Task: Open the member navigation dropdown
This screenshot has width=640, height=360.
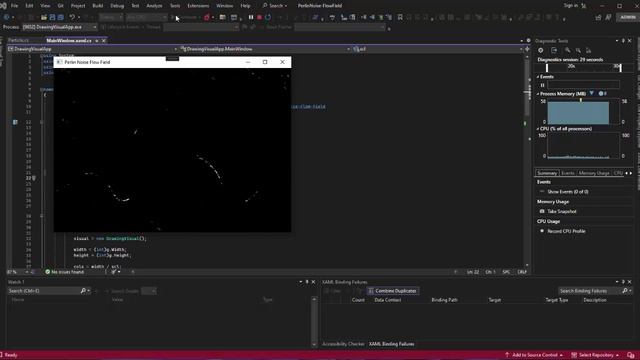Action: point(437,49)
